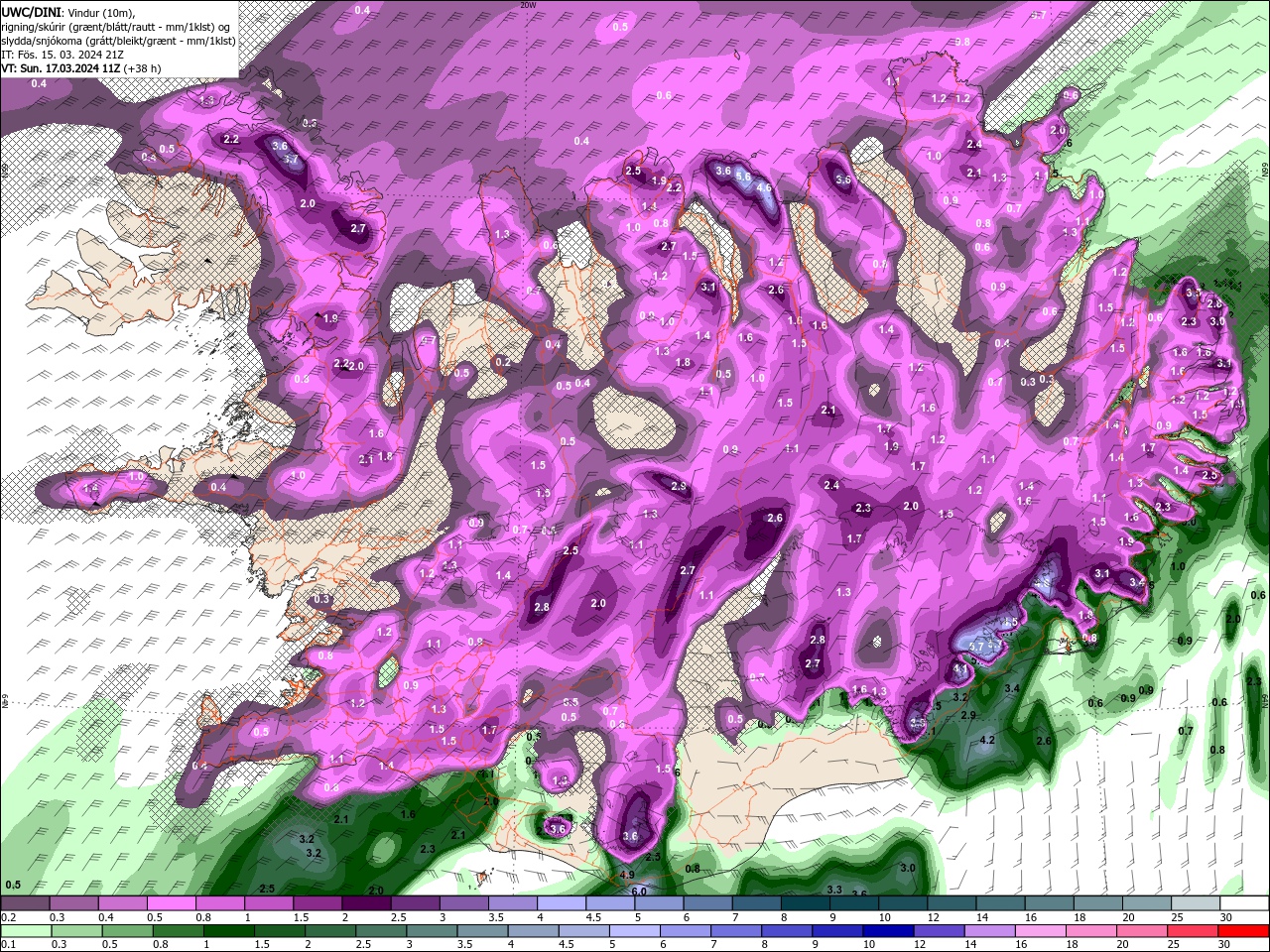Viewport: 1270px width, 952px height.
Task: Click the dark navy rain swatch starting at 10
Action: click(888, 931)
